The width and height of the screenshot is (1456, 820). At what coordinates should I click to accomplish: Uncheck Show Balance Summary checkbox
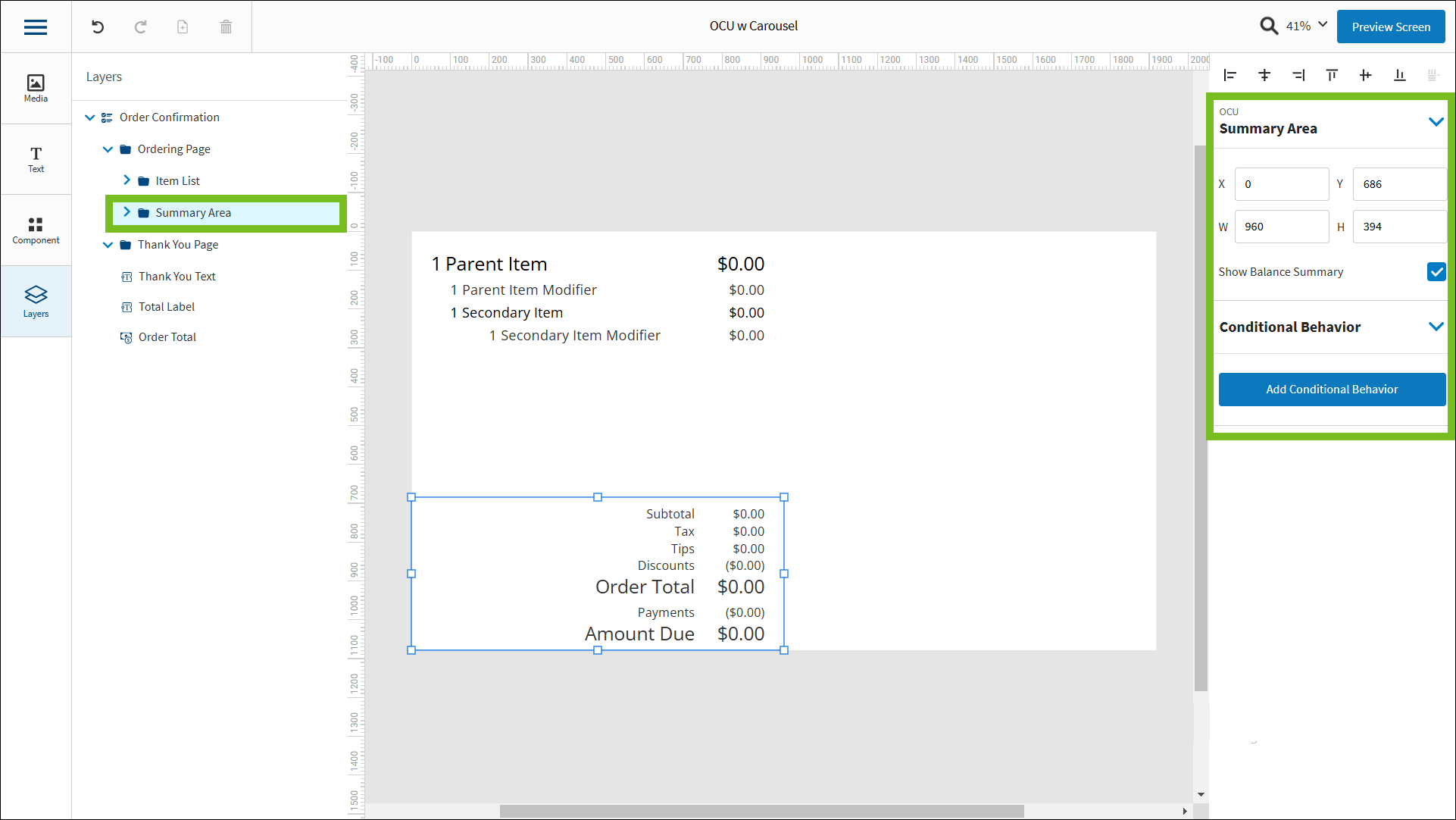(x=1436, y=272)
